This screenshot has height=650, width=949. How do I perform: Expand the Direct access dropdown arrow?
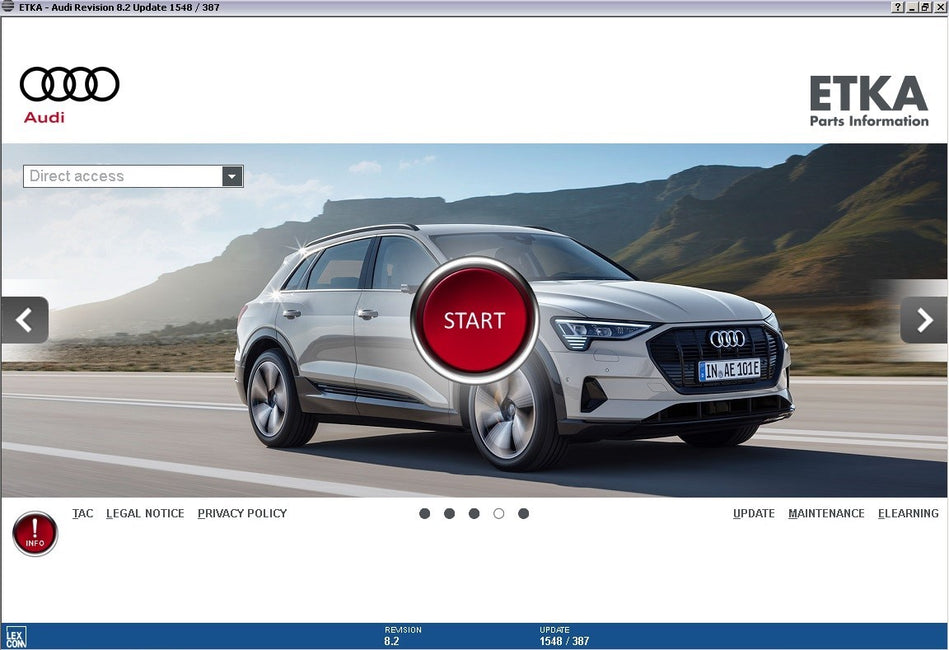pos(232,176)
